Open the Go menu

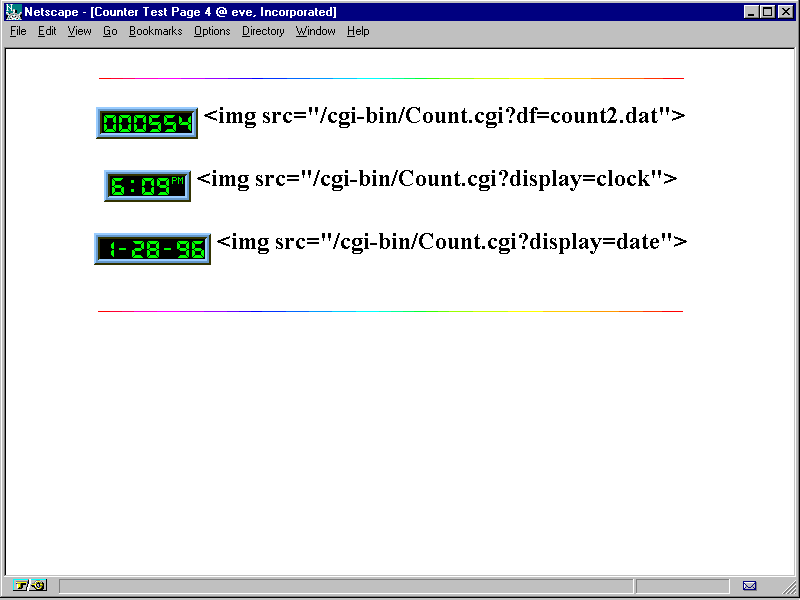(x=110, y=31)
